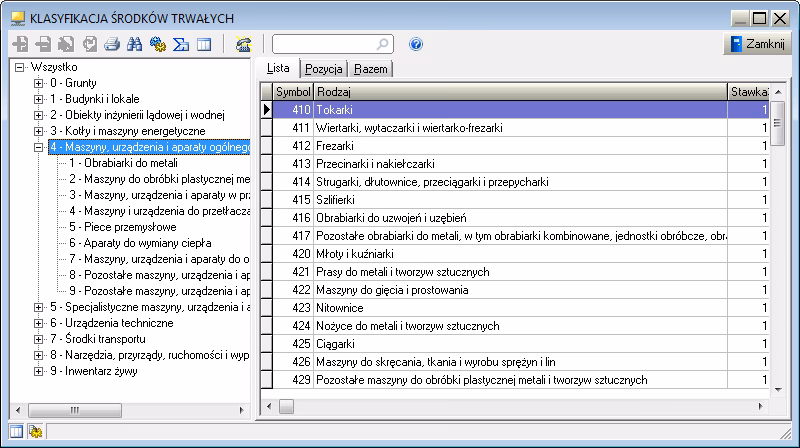This screenshot has width=800, height=448.
Task: Select row 415 Szlifierki in the list
Action: tap(520, 199)
